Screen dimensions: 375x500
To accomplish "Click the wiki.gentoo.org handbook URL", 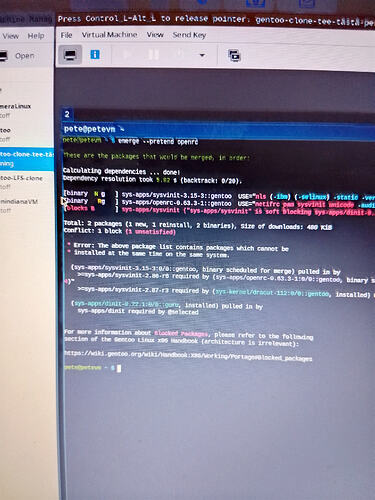I will (188, 355).
